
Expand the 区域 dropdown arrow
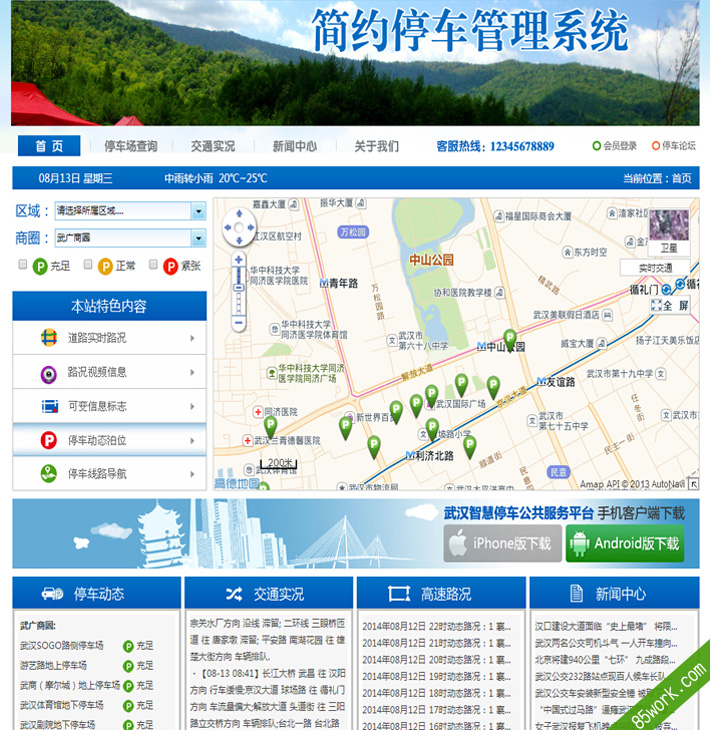tap(198, 211)
